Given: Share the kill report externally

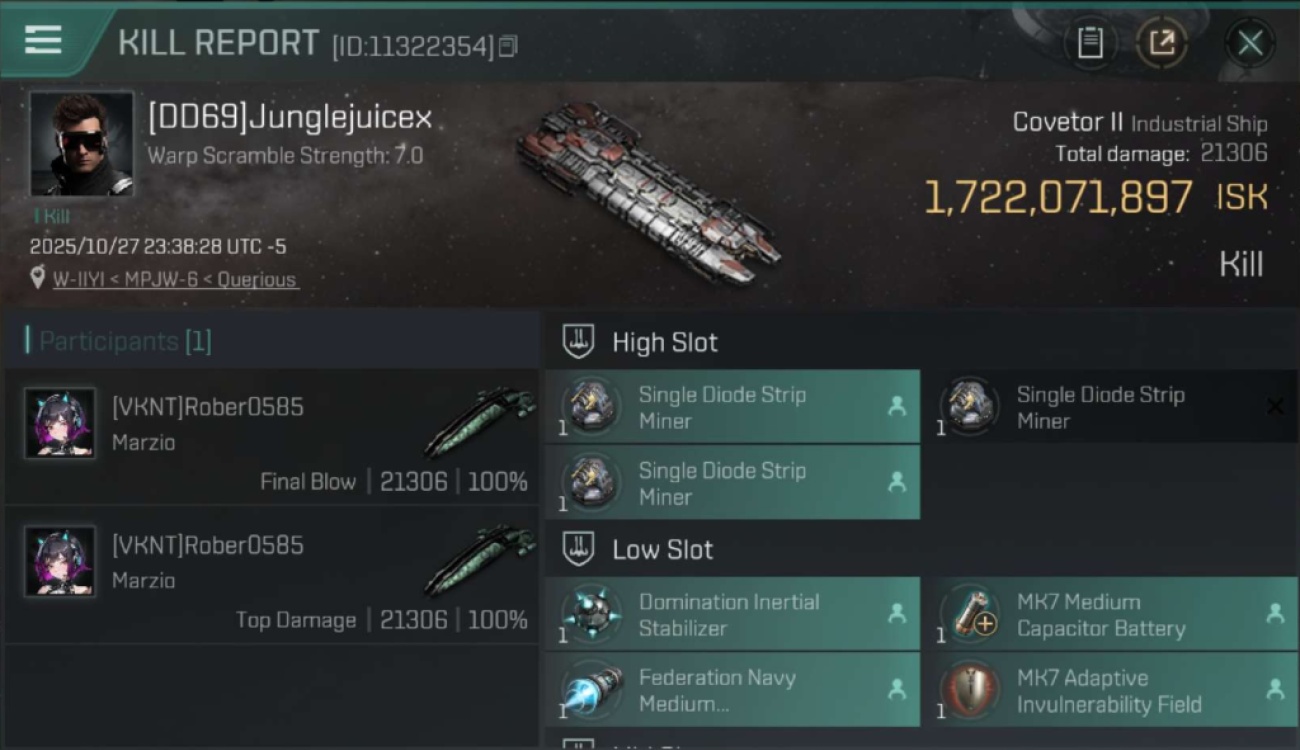Looking at the screenshot, I should [x=1162, y=43].
